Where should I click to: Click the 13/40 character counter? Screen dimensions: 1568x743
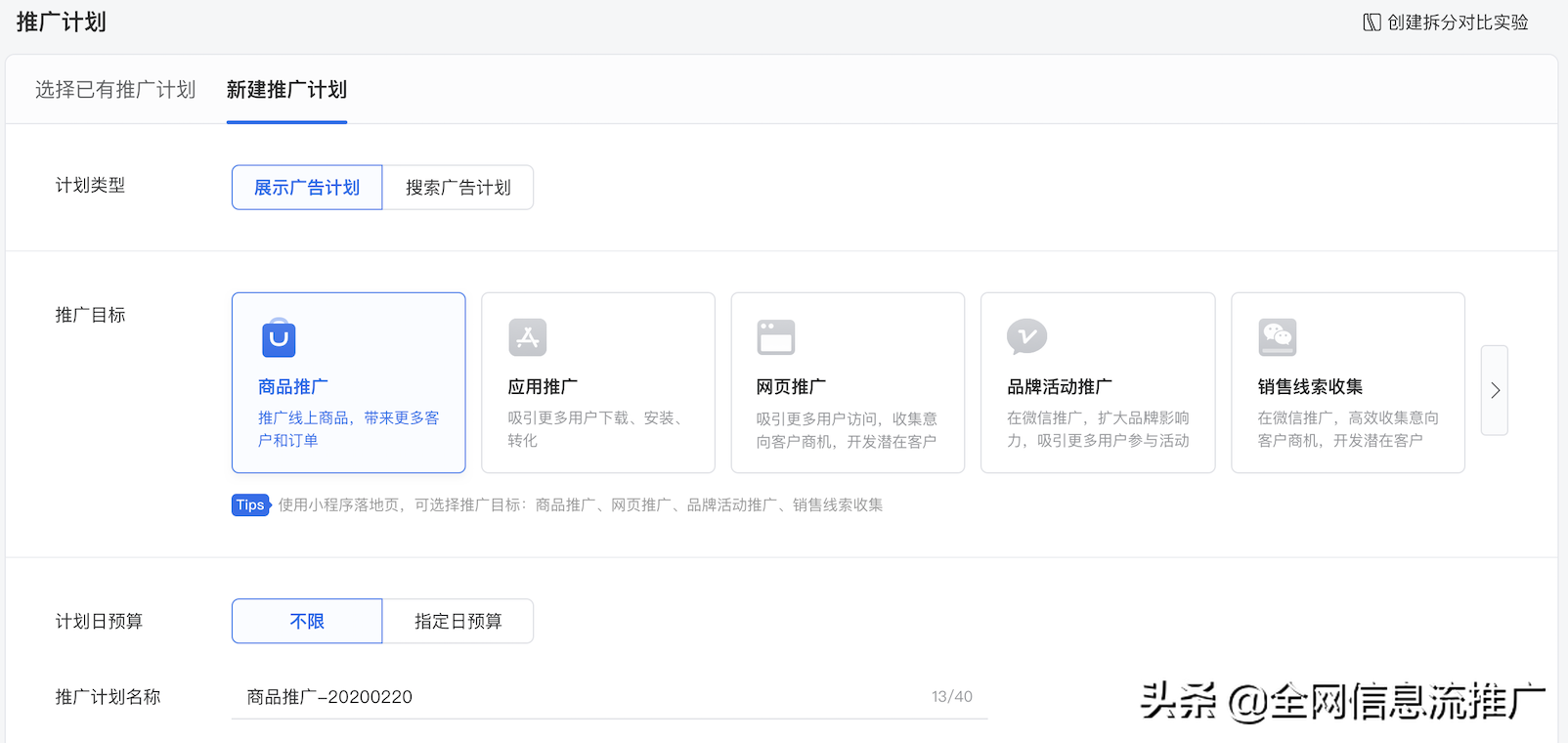pos(952,697)
